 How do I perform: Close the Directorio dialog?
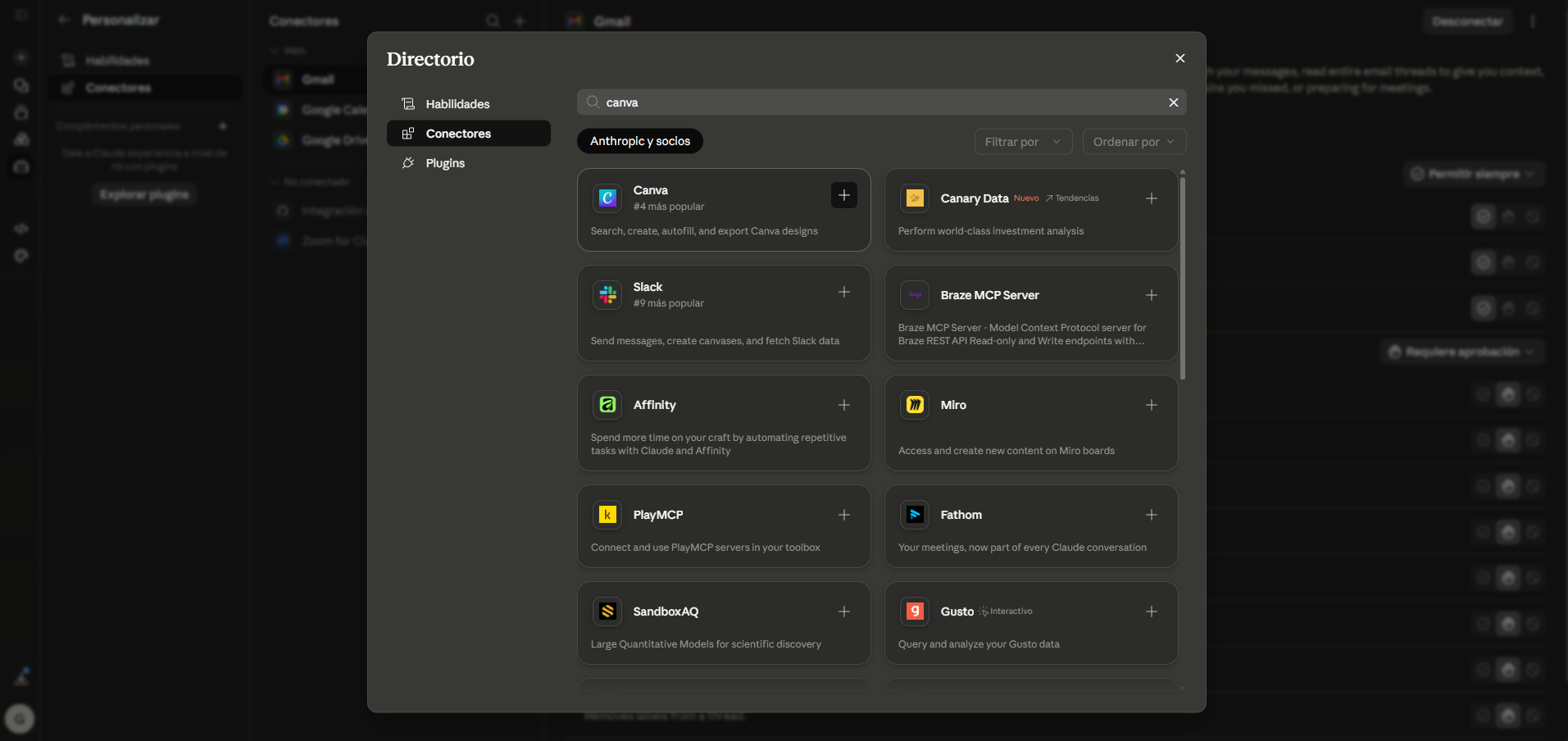(x=1180, y=58)
